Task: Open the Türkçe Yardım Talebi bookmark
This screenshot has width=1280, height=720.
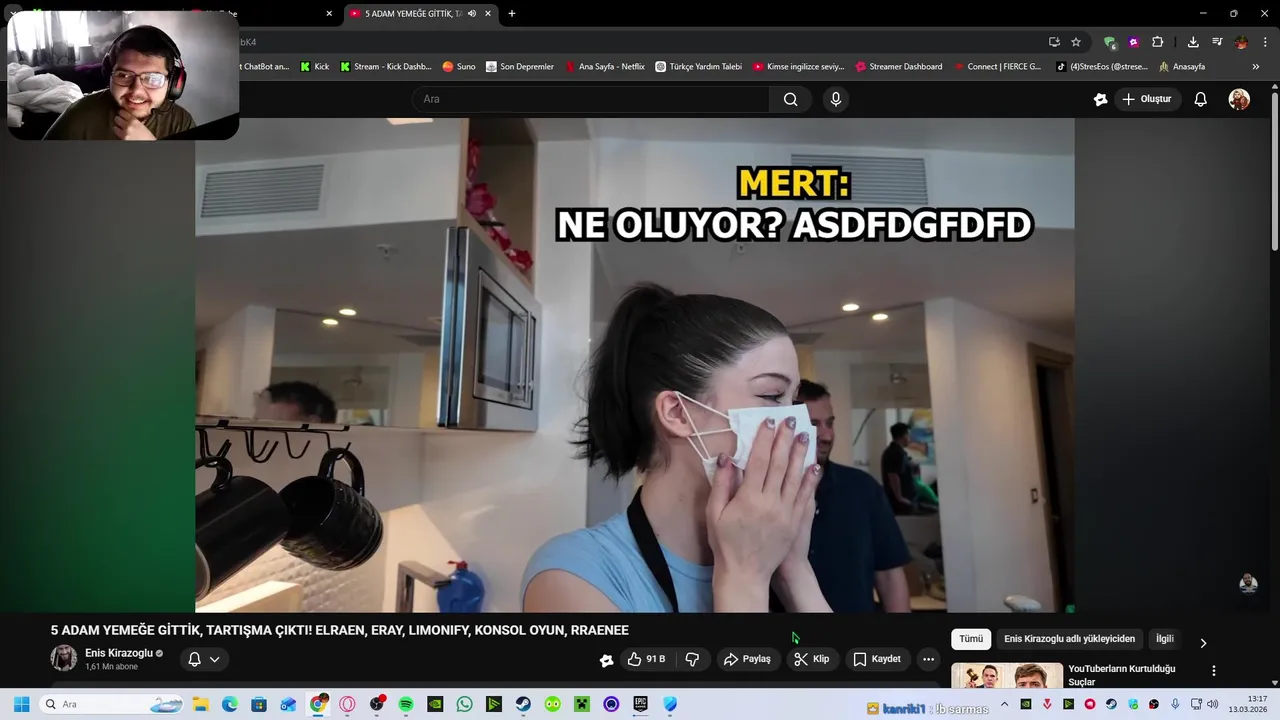Action: [698, 67]
